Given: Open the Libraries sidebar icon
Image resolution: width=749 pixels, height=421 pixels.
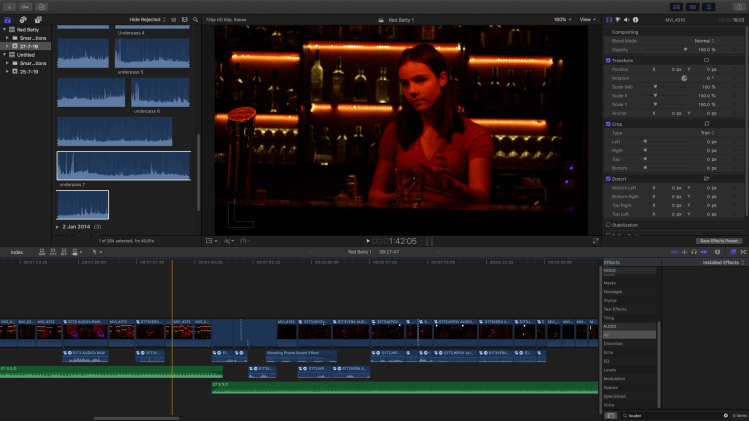Looking at the screenshot, I should click(x=8, y=19).
